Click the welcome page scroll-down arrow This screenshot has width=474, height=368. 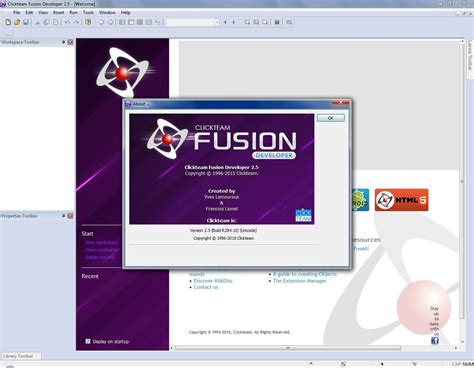point(462,342)
